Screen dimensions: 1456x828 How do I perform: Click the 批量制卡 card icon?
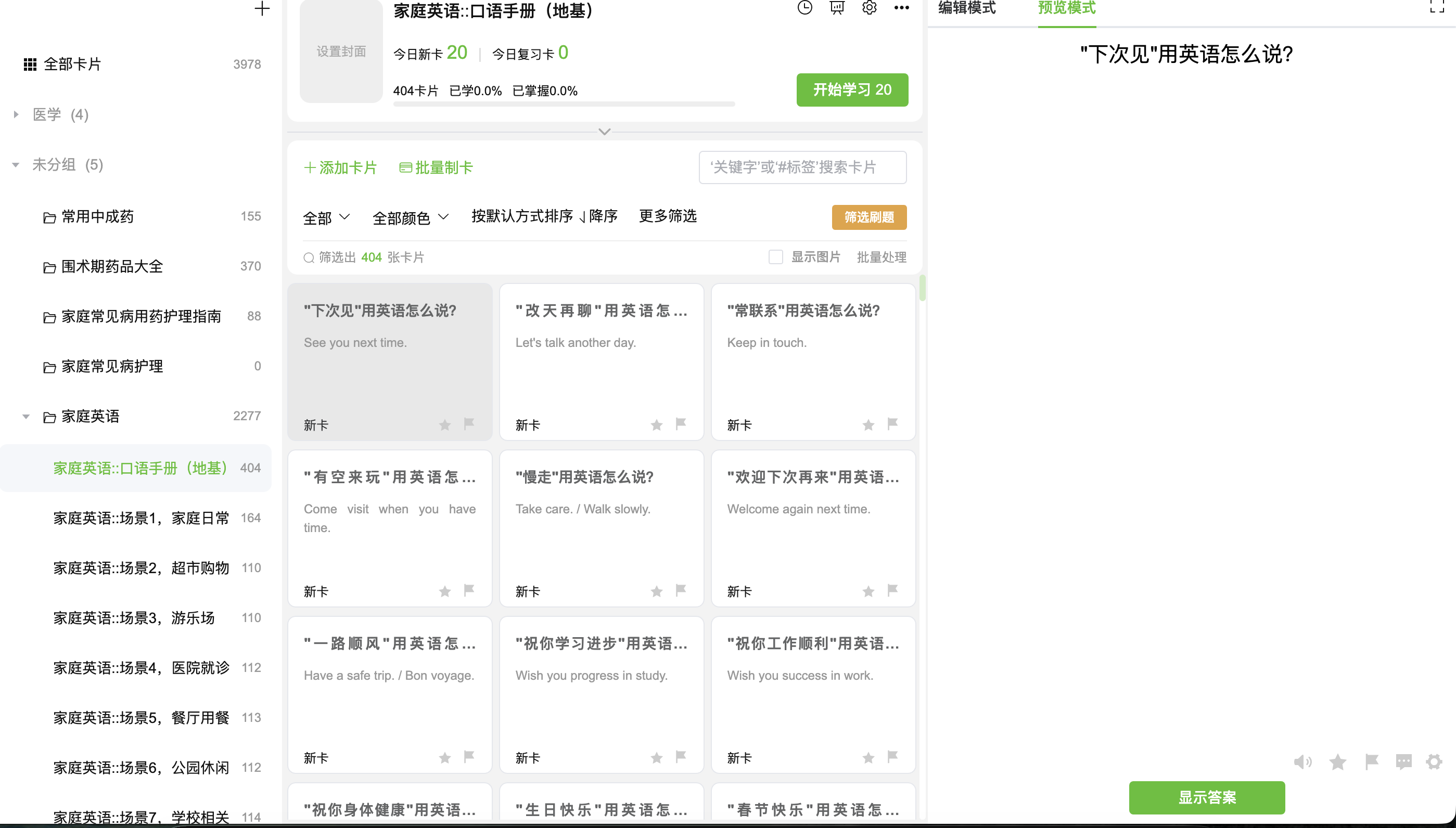pos(406,168)
